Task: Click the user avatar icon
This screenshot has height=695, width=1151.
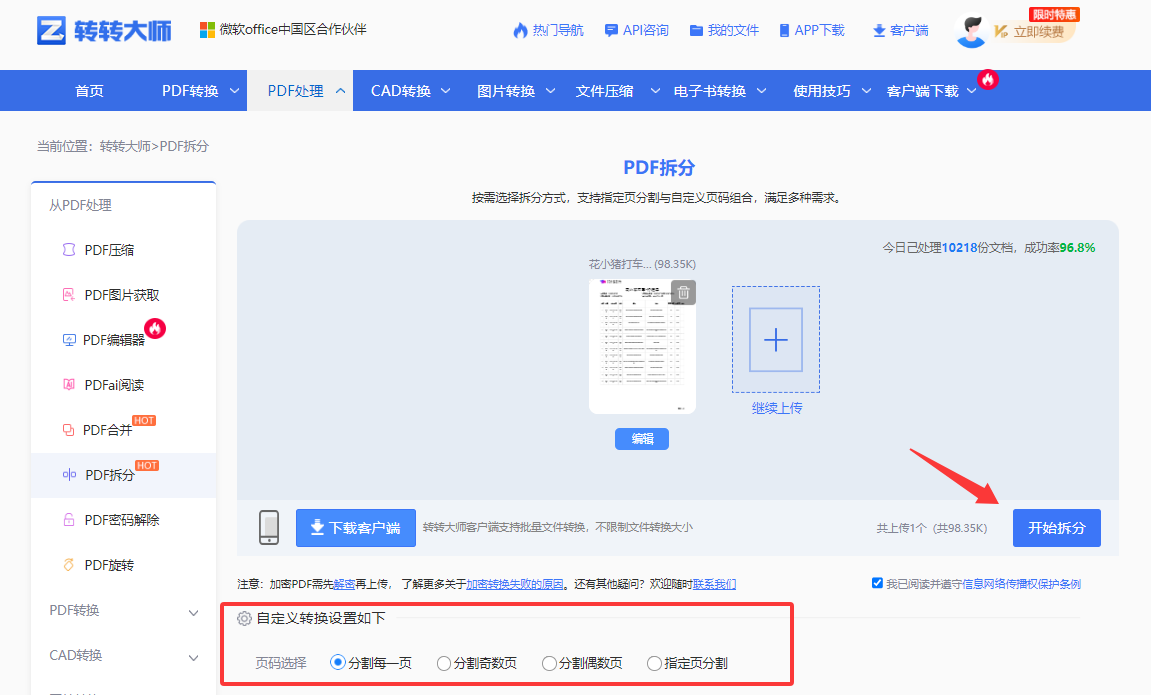Action: (x=971, y=32)
